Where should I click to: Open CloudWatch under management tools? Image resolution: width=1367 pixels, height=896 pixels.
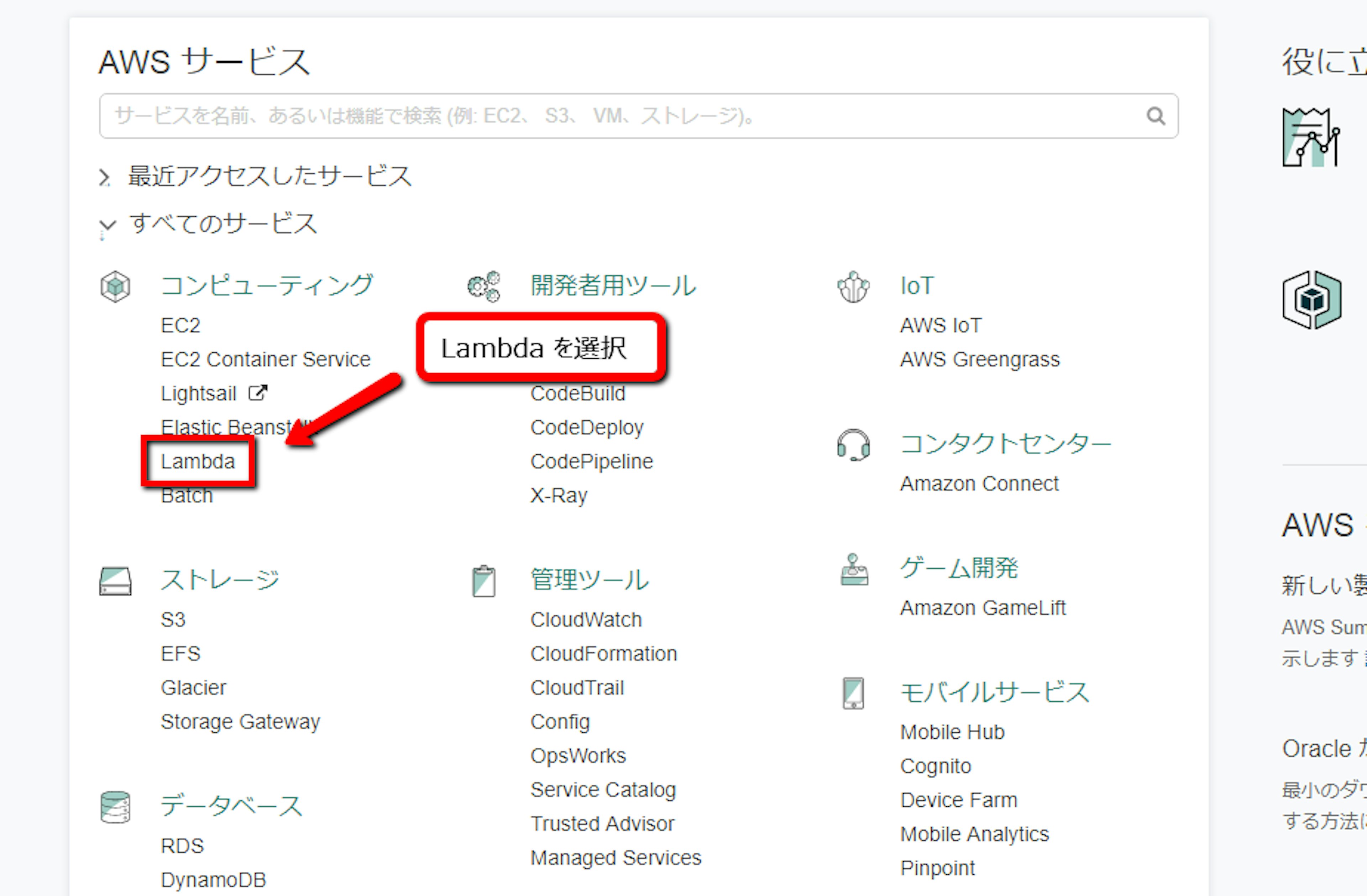[x=586, y=620]
